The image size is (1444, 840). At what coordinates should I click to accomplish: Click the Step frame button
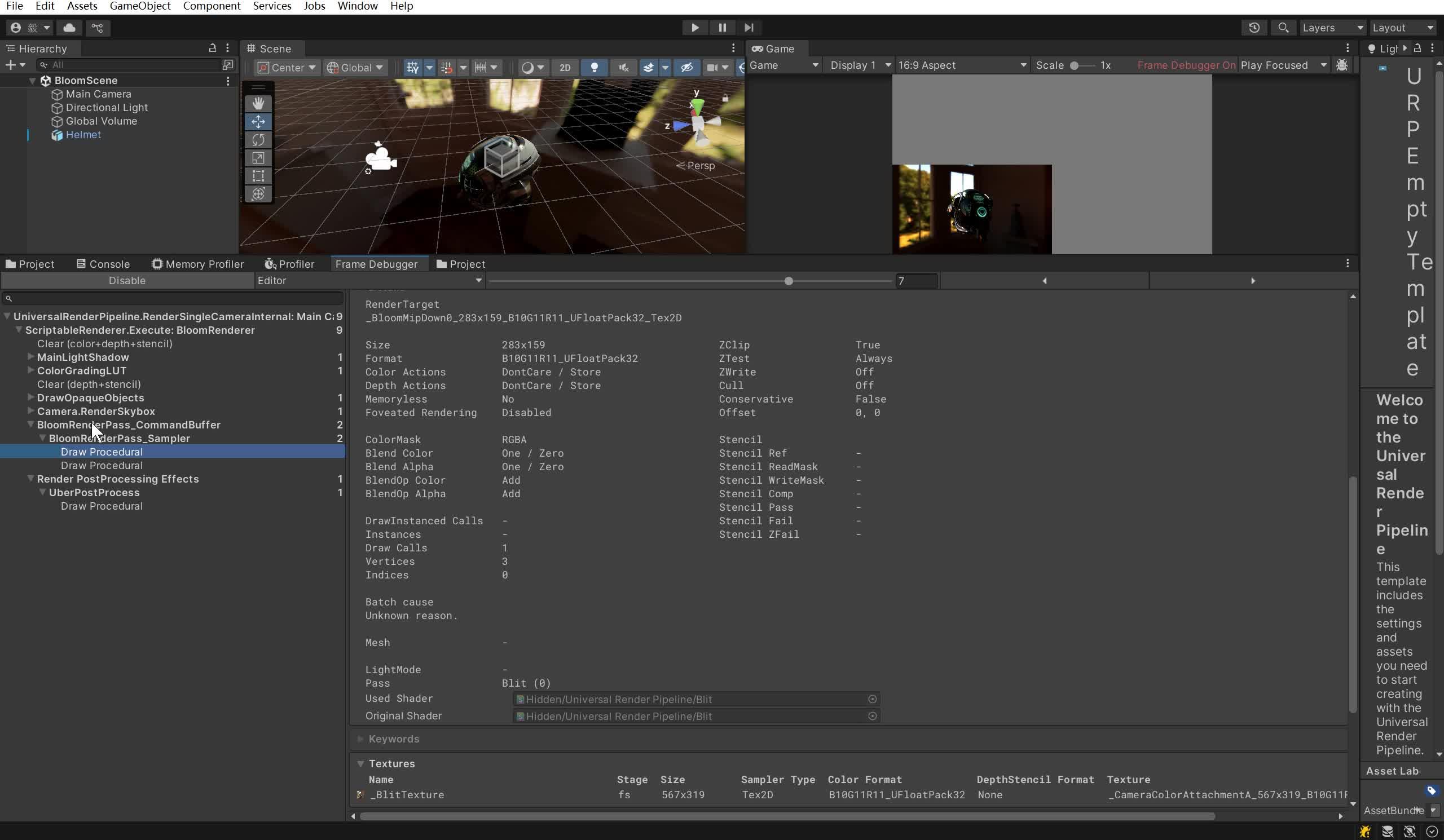pyautogui.click(x=749, y=28)
